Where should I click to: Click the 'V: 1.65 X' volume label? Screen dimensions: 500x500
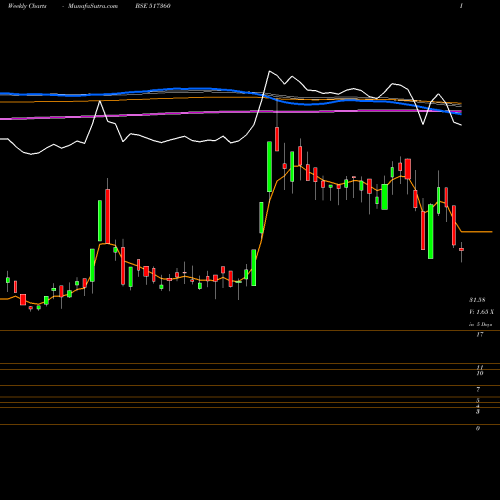[x=481, y=312]
